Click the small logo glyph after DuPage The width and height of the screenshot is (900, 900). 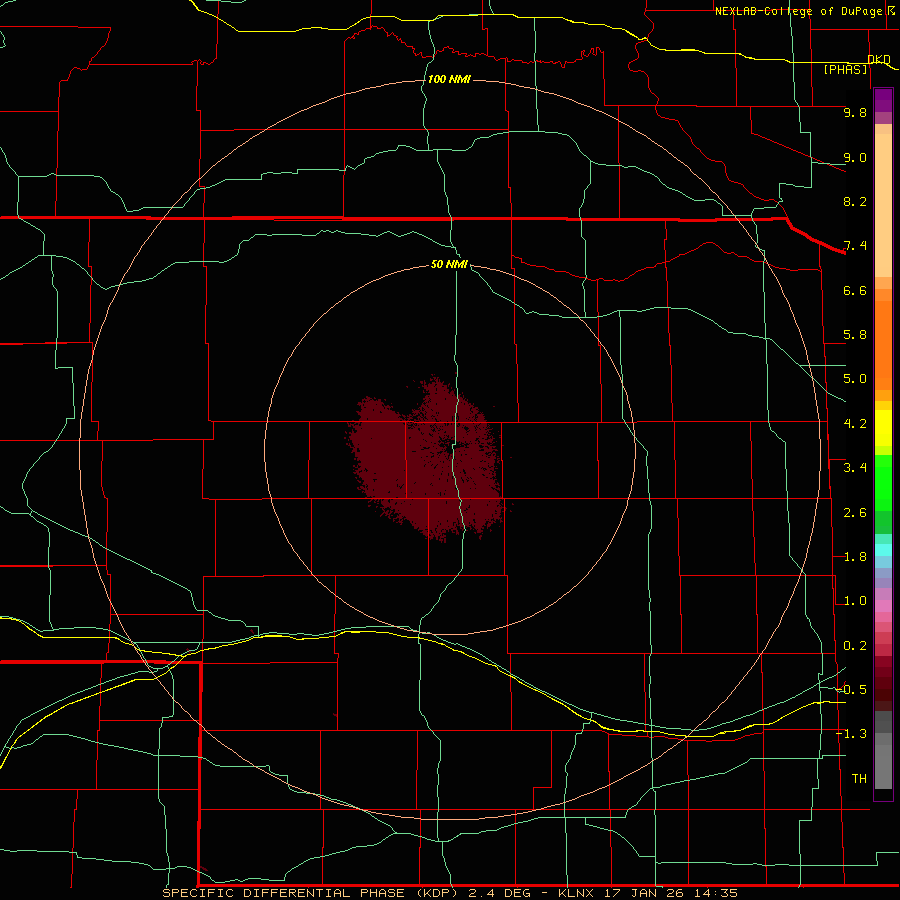pos(891,10)
